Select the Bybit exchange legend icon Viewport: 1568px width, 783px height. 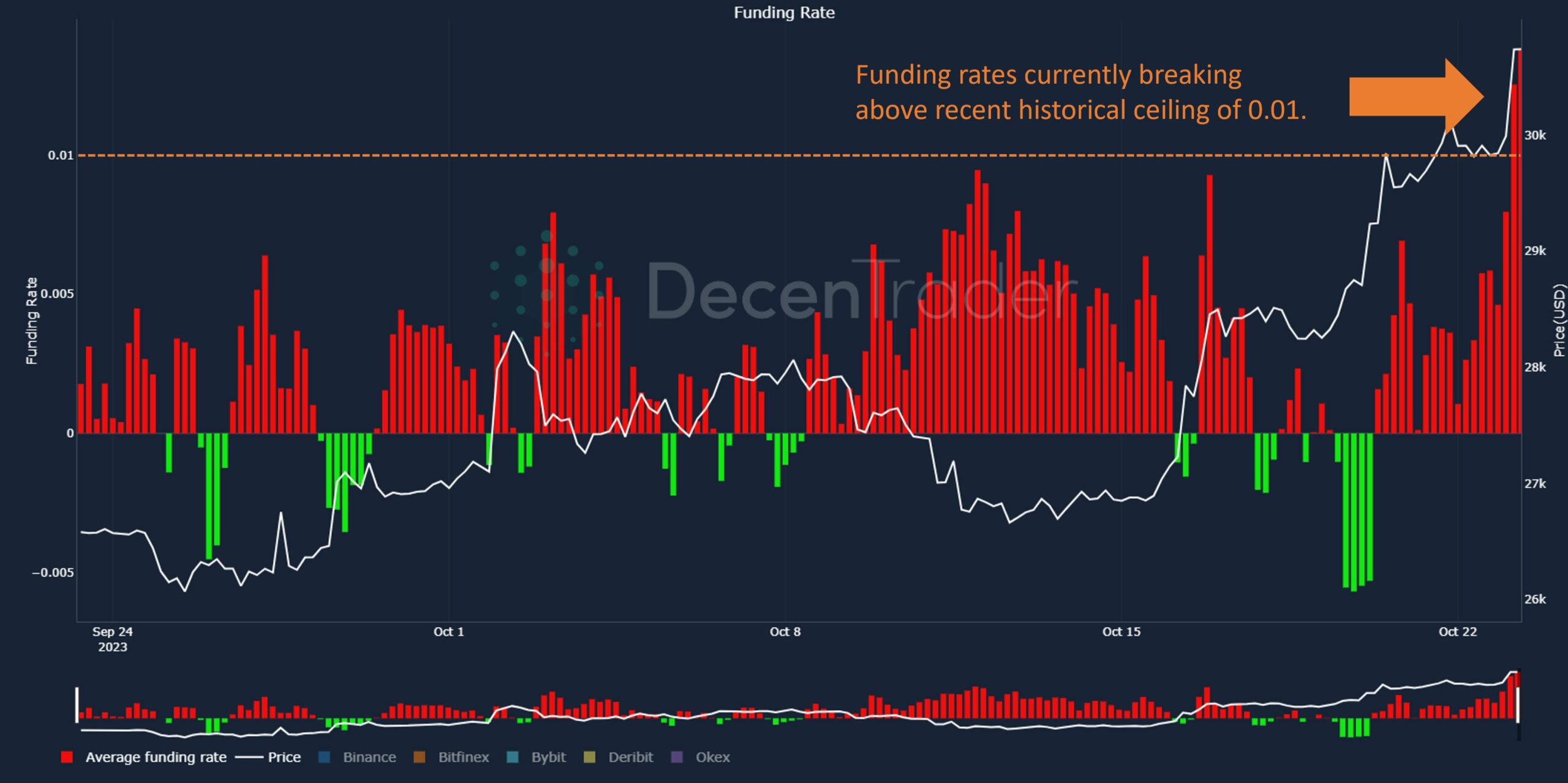(x=513, y=757)
